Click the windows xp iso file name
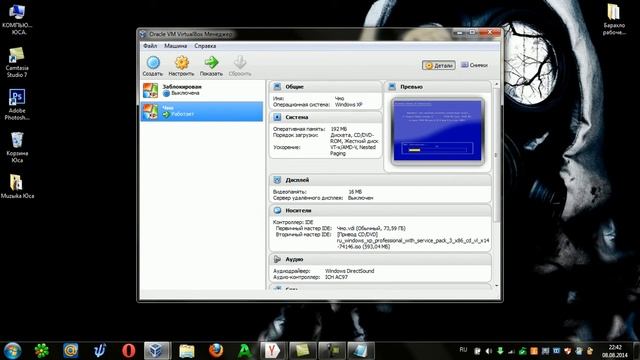The height and width of the screenshot is (360, 640). pyautogui.click(x=413, y=244)
